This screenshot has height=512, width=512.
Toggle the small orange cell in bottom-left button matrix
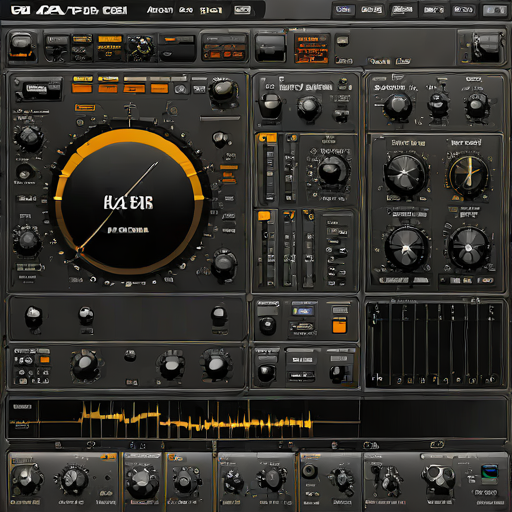[45, 360]
